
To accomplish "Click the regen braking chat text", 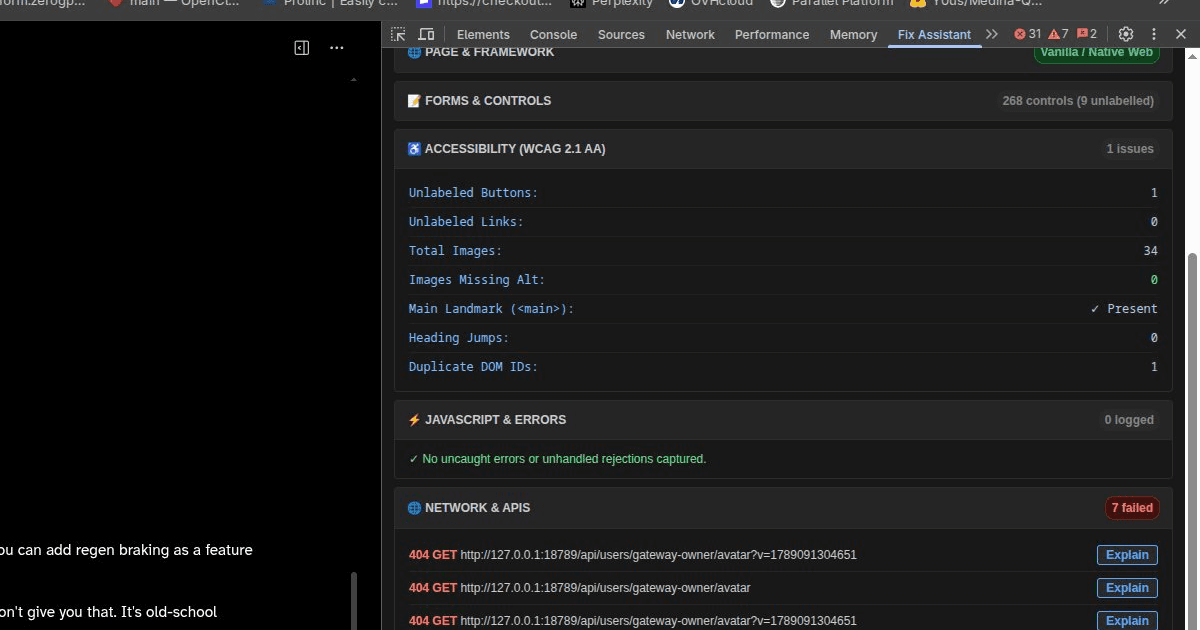I will coord(126,550).
